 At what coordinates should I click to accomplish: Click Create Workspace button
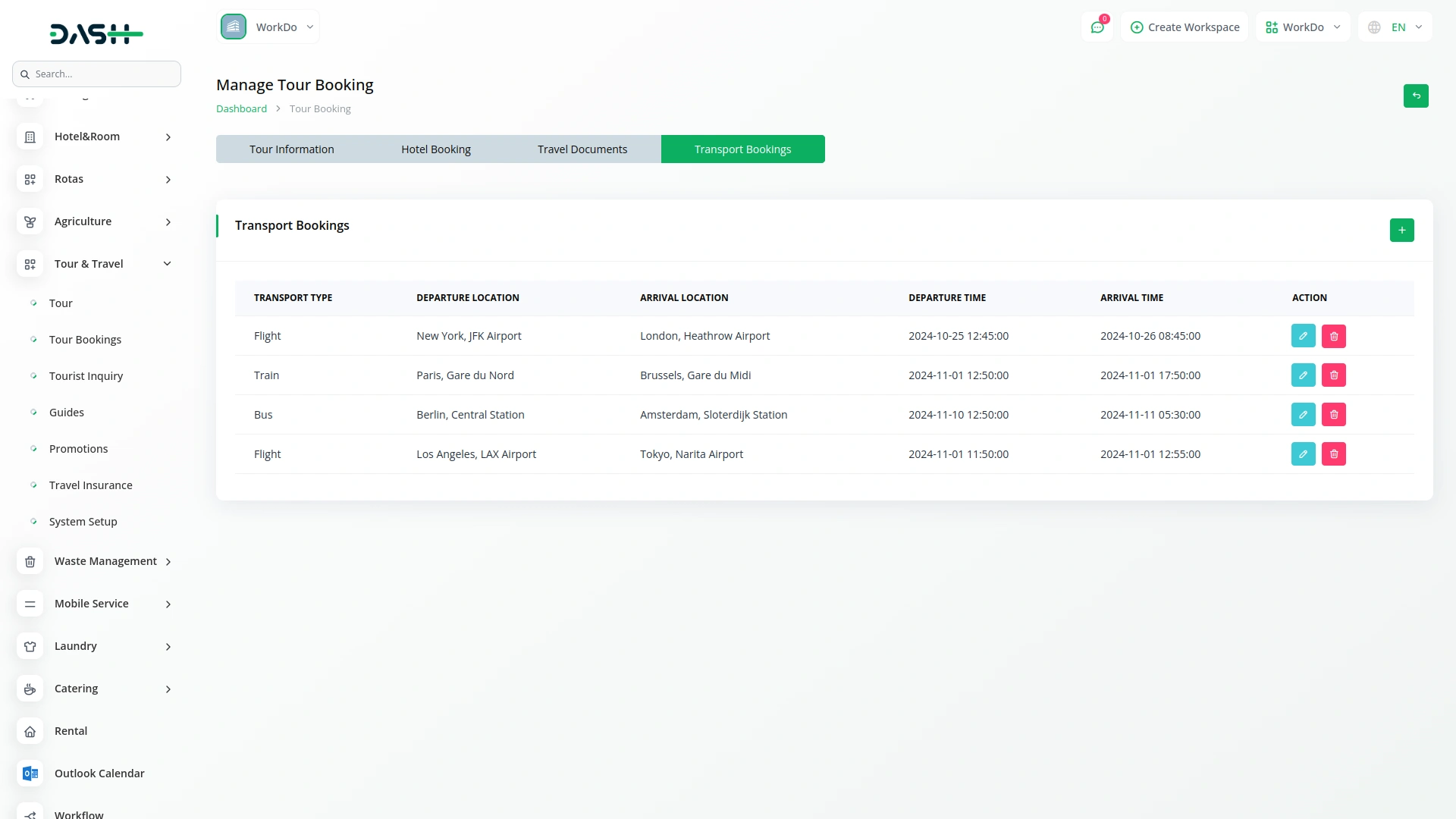1185,27
